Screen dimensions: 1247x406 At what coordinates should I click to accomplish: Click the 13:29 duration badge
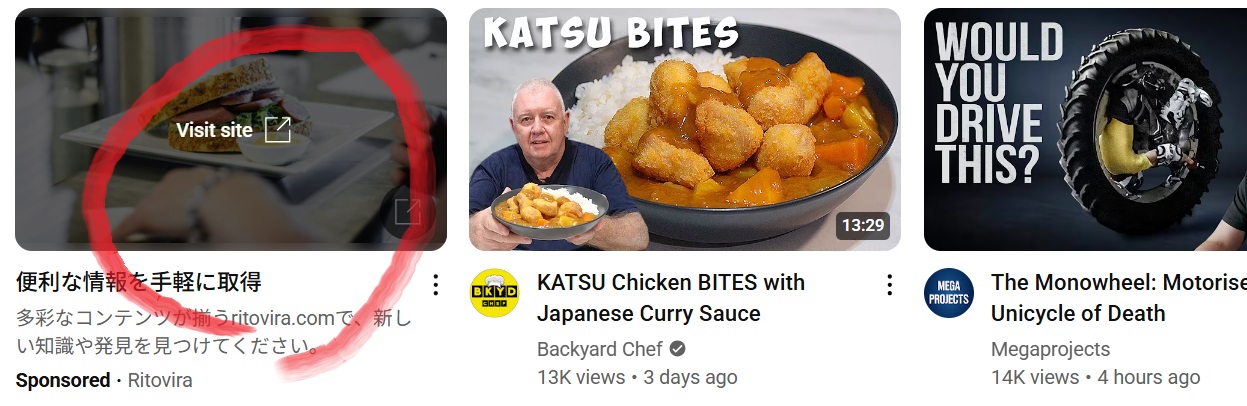click(x=862, y=225)
